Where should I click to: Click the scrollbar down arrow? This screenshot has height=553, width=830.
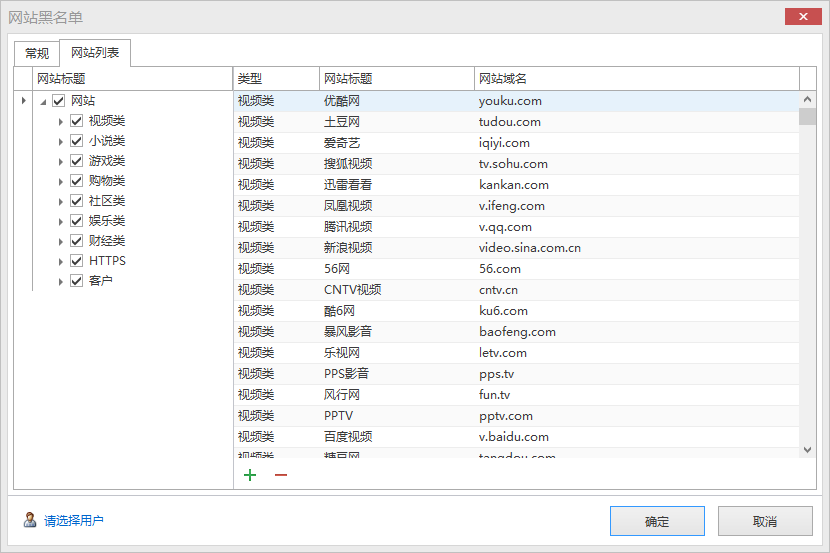(807, 450)
